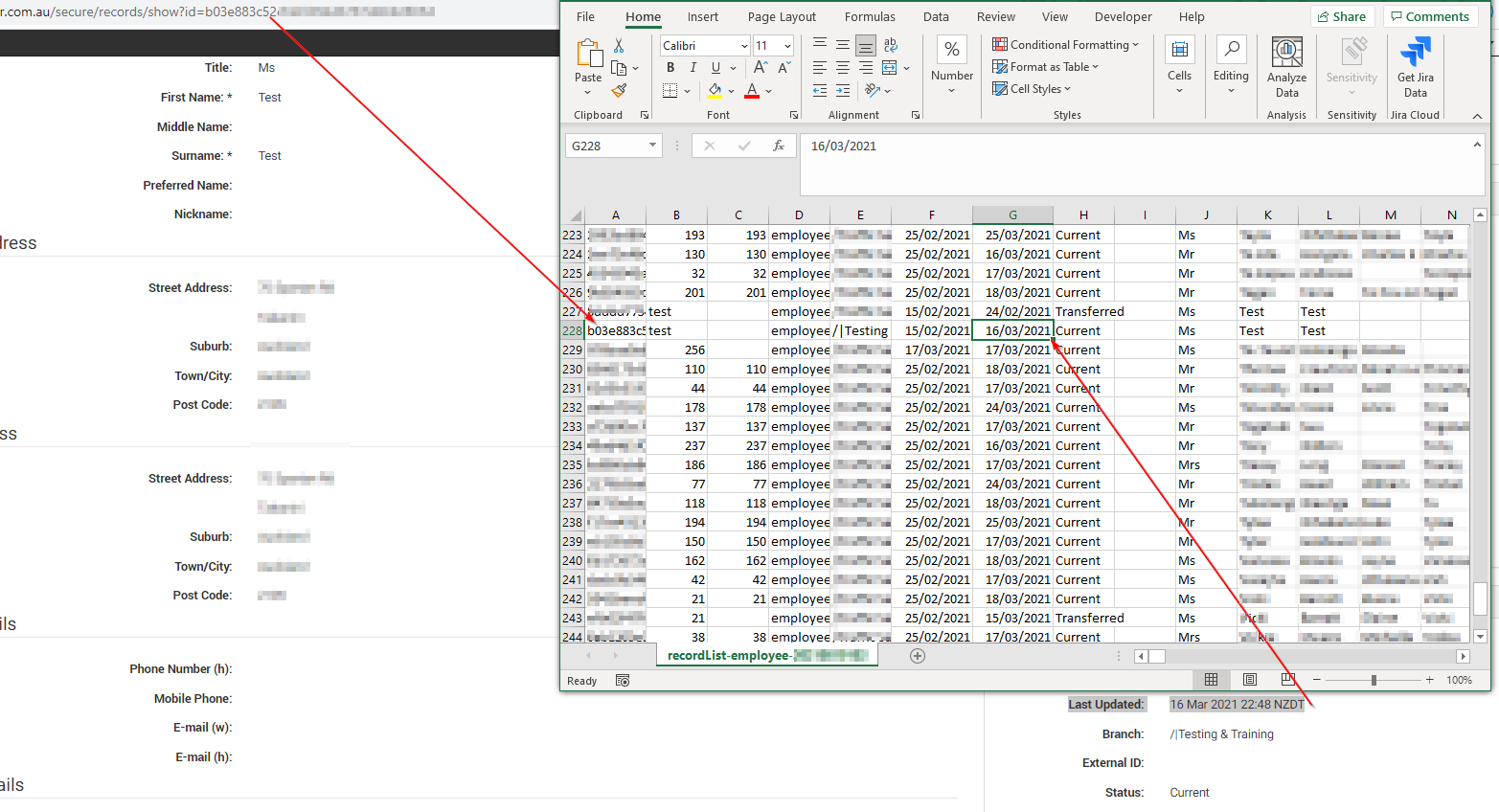The width and height of the screenshot is (1499, 812).
Task: Click the Top Align icon
Action: (x=820, y=45)
